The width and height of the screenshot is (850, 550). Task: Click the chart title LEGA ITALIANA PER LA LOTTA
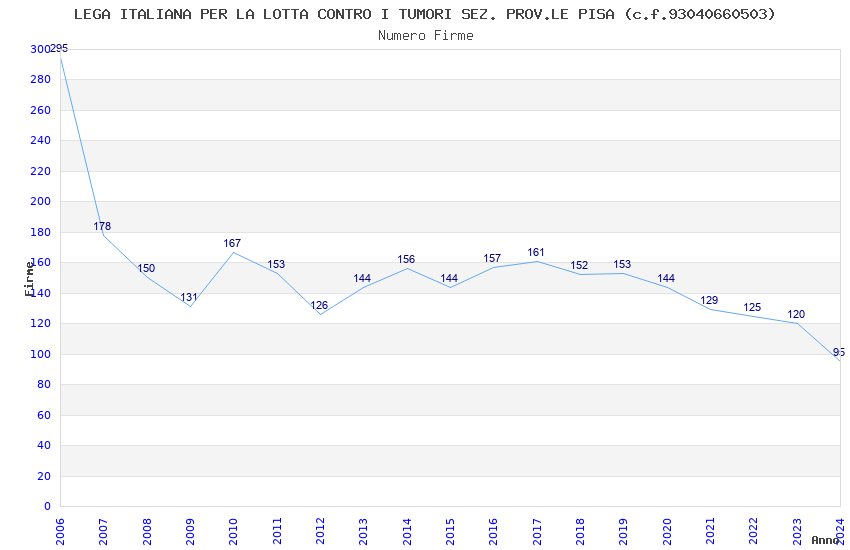(x=424, y=14)
